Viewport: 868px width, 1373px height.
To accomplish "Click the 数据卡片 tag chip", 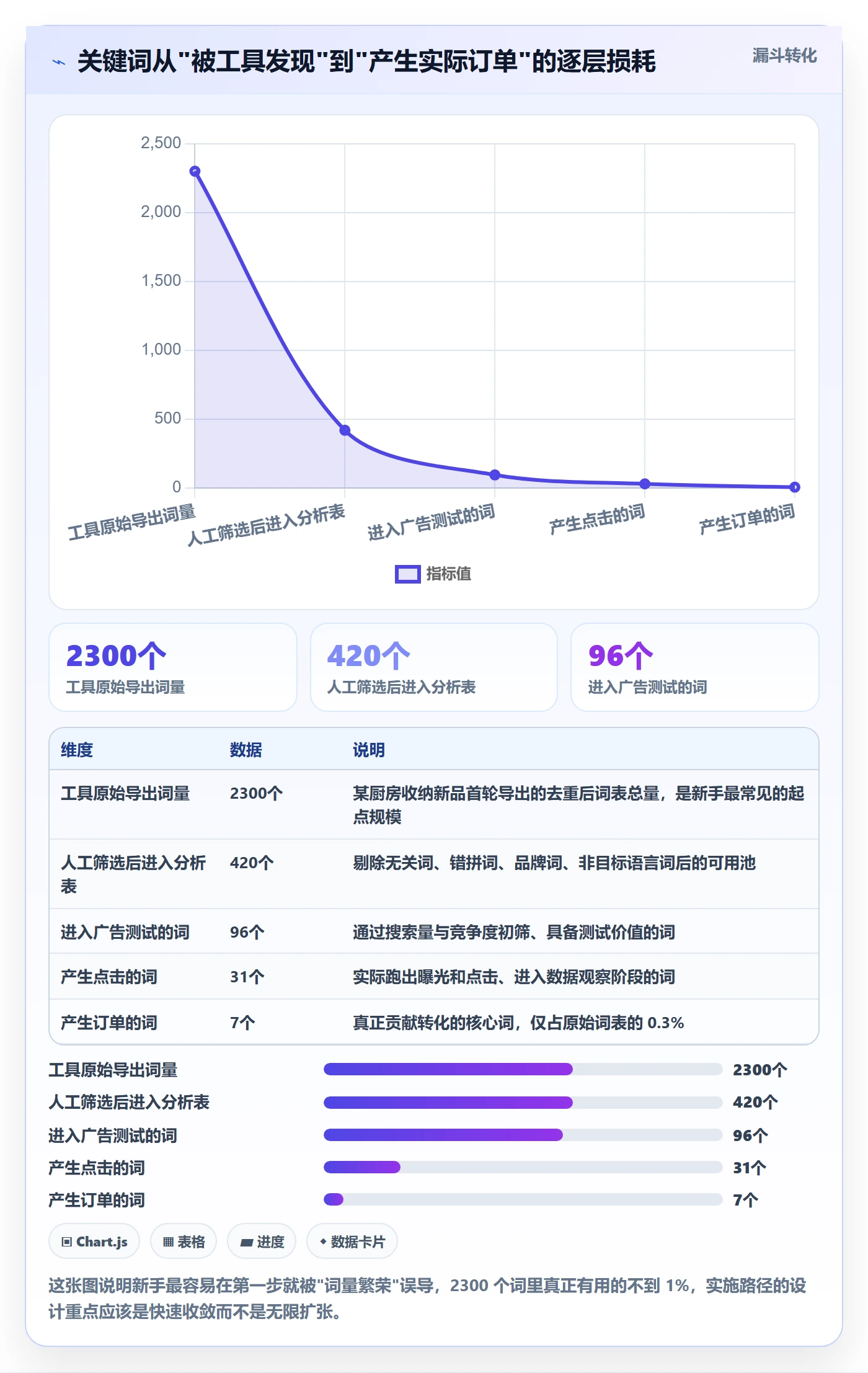I will coord(352,1242).
